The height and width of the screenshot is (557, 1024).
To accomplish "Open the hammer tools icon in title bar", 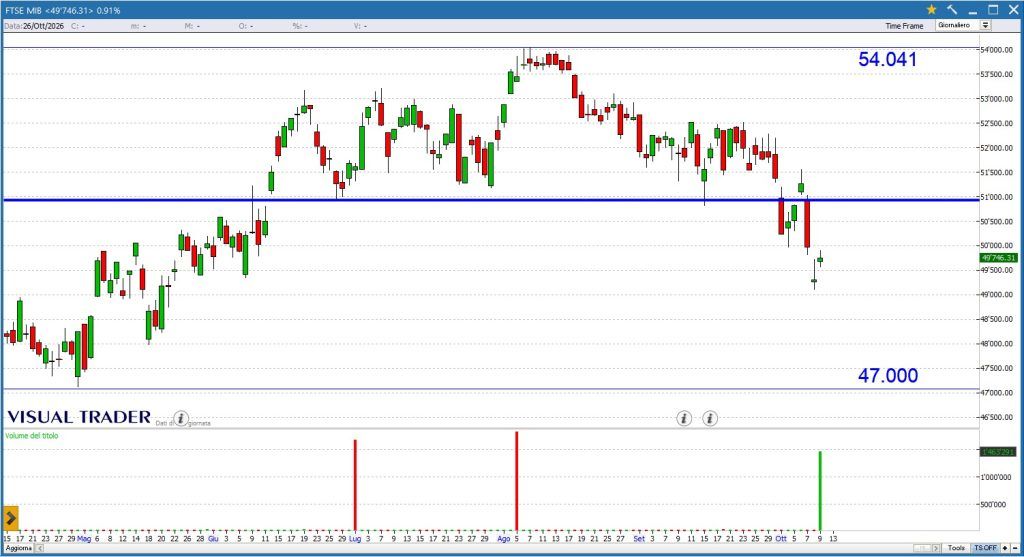I will [952, 9].
